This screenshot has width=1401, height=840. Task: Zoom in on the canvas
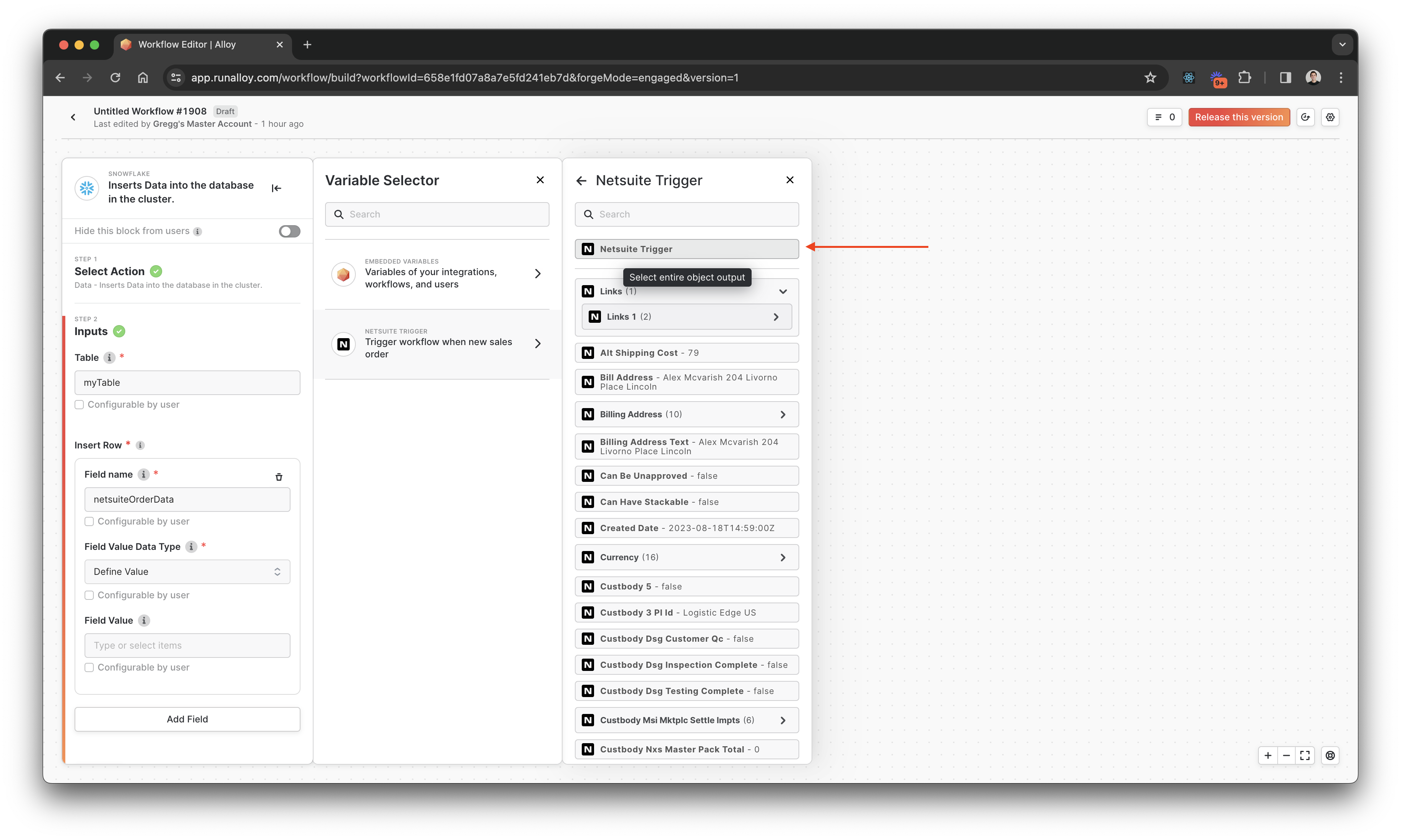1267,756
